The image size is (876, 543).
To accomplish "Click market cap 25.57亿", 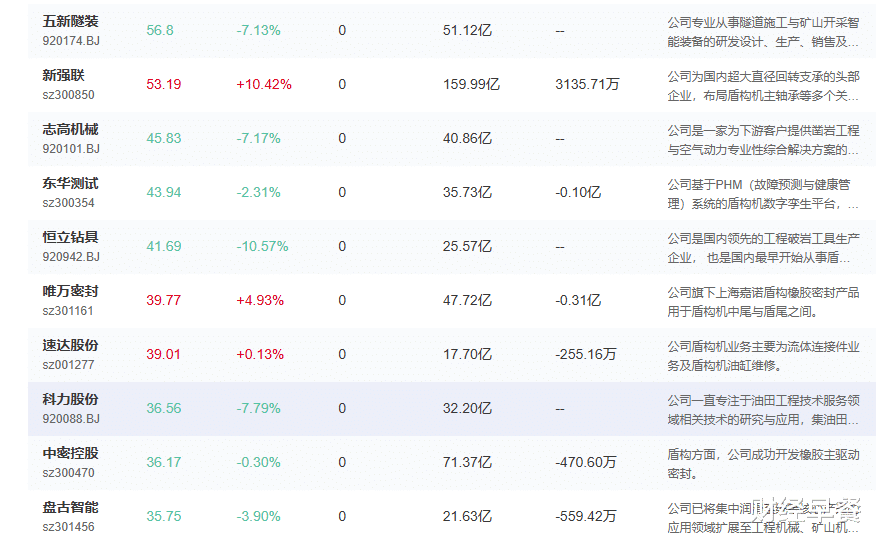I will tap(467, 246).
